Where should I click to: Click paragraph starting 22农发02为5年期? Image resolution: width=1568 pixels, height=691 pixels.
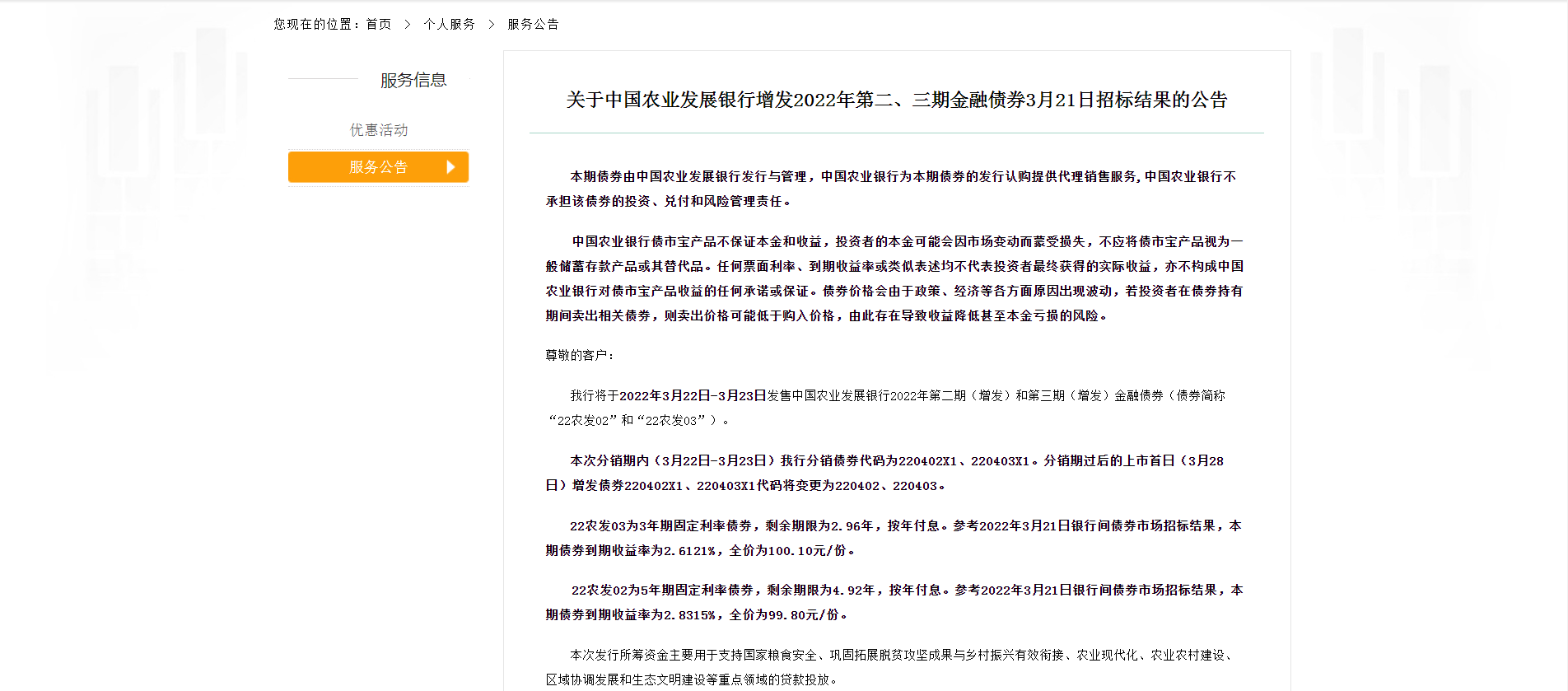[894, 602]
